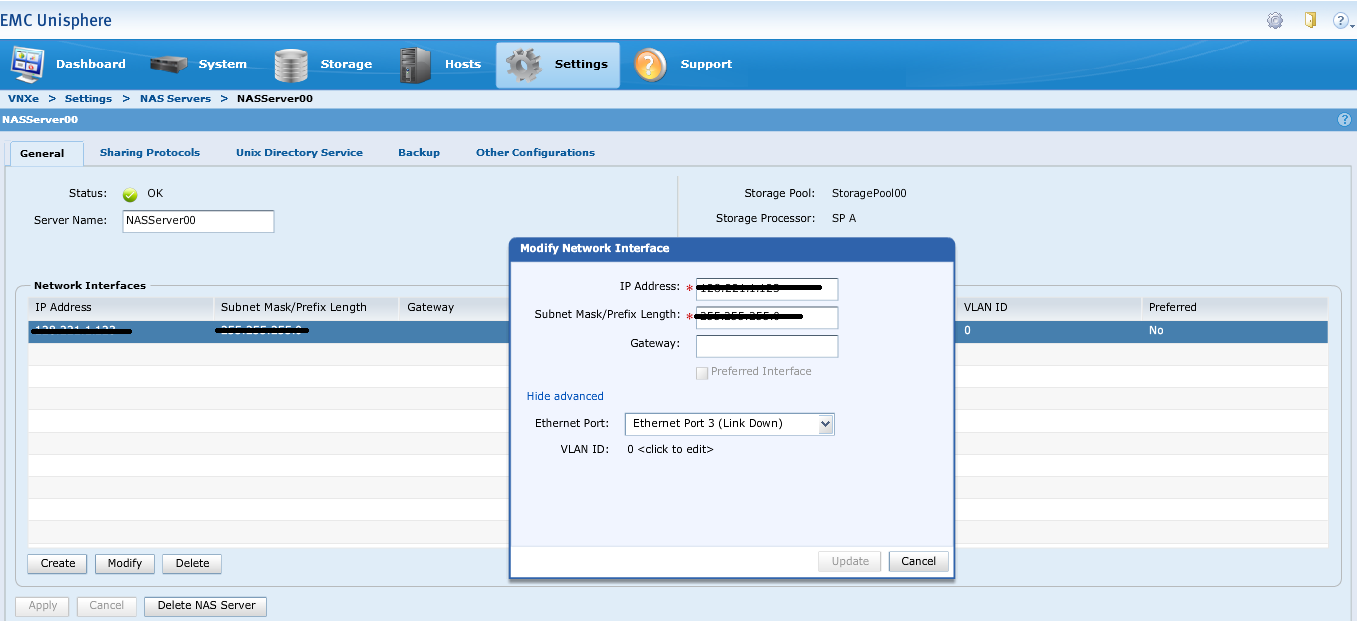Open the Dashboard icon in navigation bar
This screenshot has height=621, width=1357.
click(x=27, y=64)
